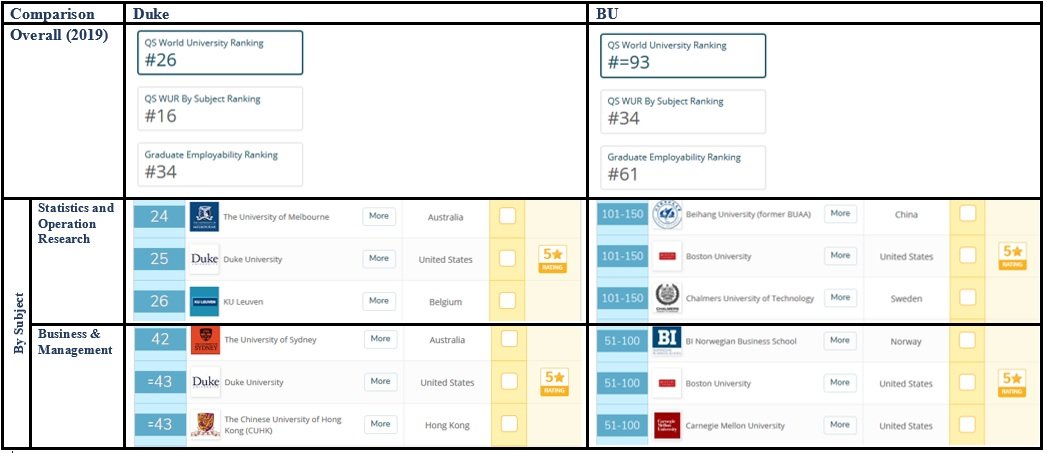The width and height of the screenshot is (1047, 453).
Task: Select BU's Graduate Employability Ranking #61 card
Action: pyautogui.click(x=684, y=167)
